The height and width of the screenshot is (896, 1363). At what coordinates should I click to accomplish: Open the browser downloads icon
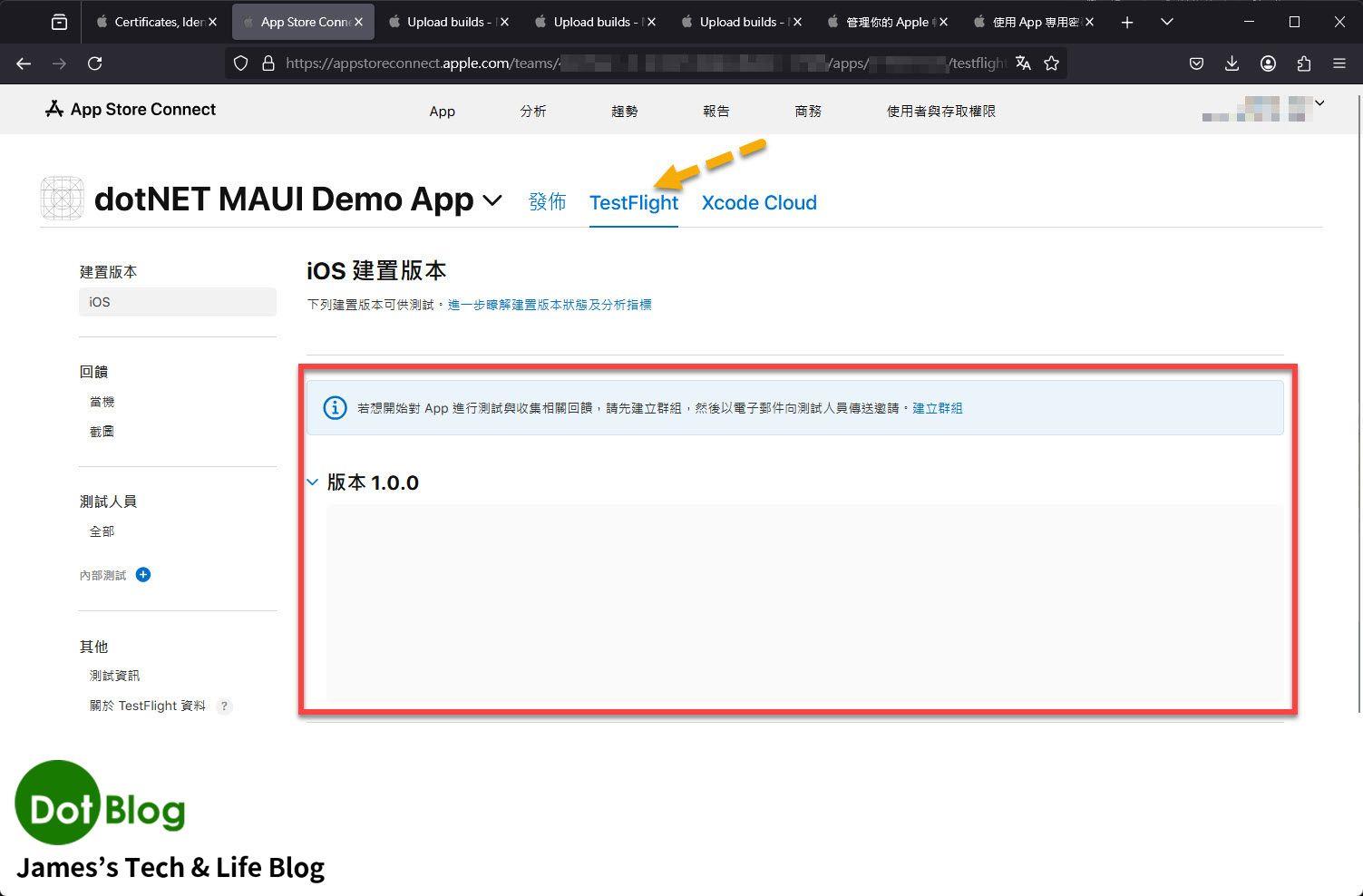(x=1232, y=63)
